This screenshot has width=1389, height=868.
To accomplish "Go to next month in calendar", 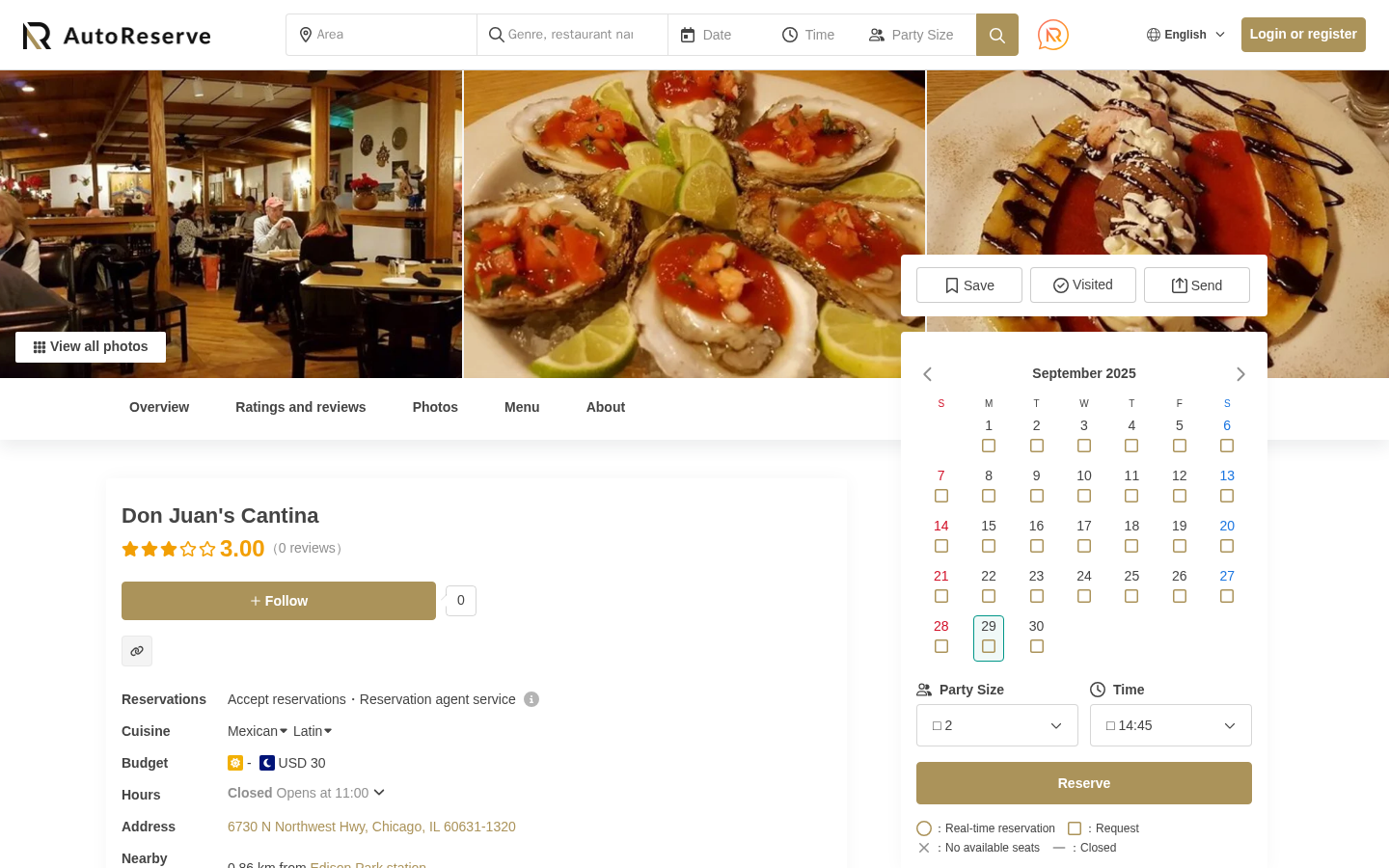I will coord(1240,374).
